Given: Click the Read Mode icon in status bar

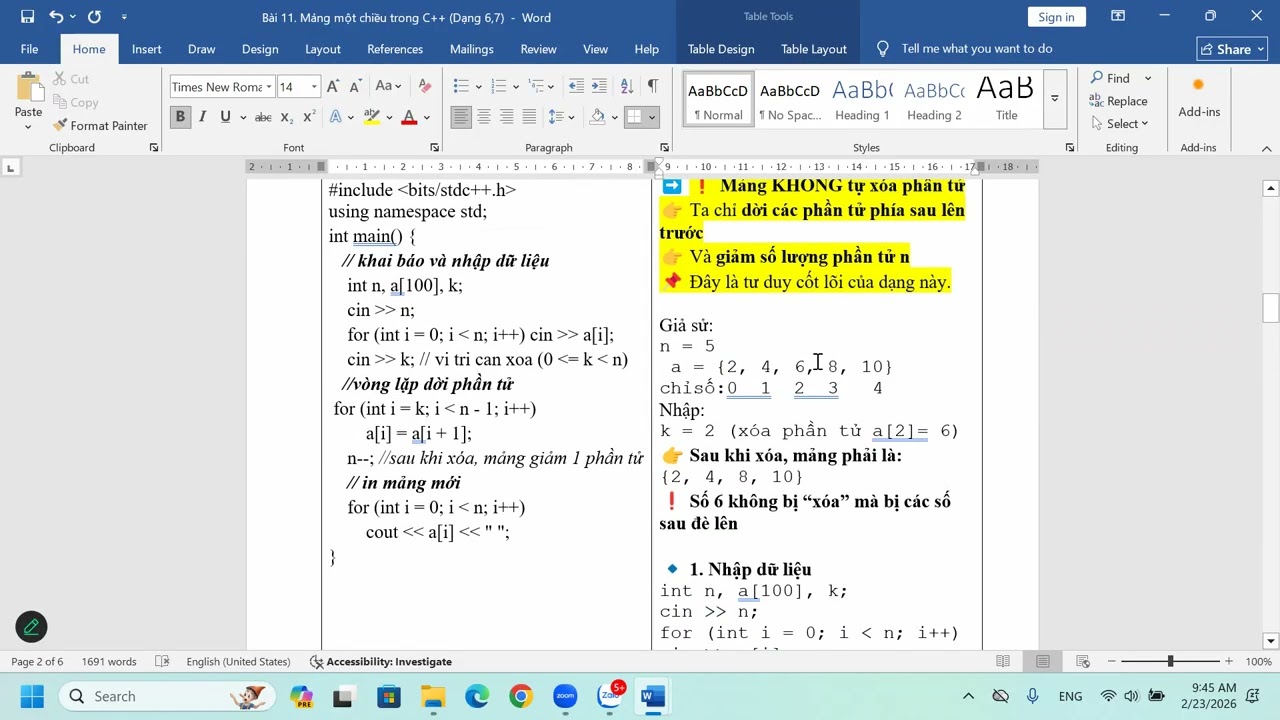Looking at the screenshot, I should tap(1003, 661).
